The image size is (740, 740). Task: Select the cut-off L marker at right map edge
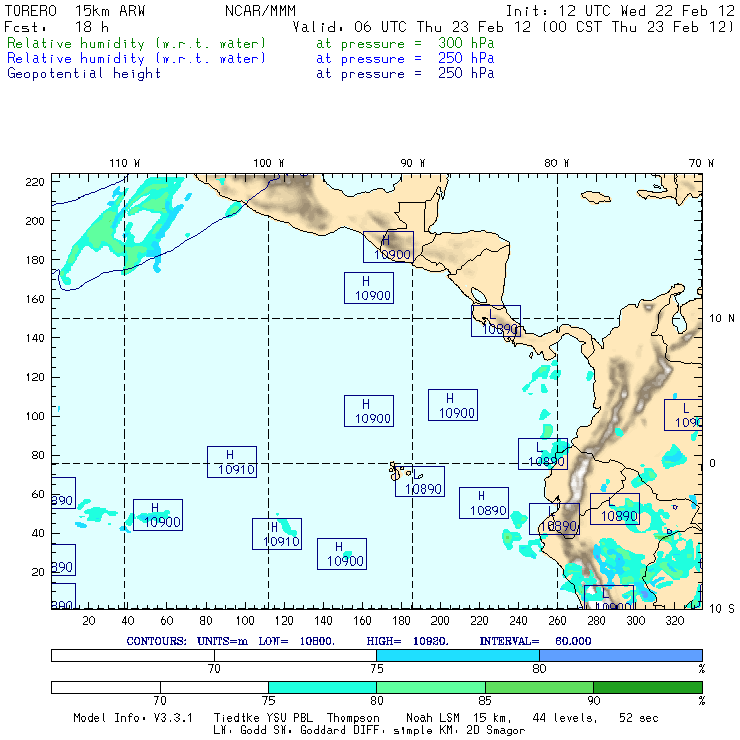coord(685,414)
